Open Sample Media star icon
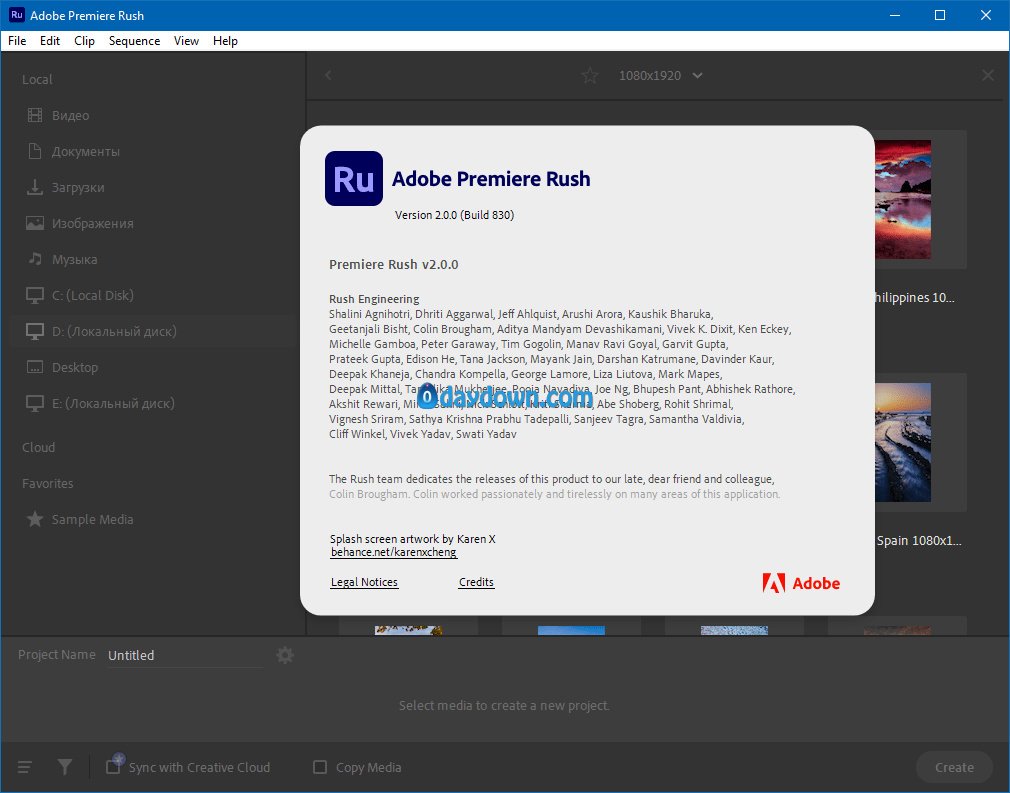The image size is (1010, 793). click(35, 519)
